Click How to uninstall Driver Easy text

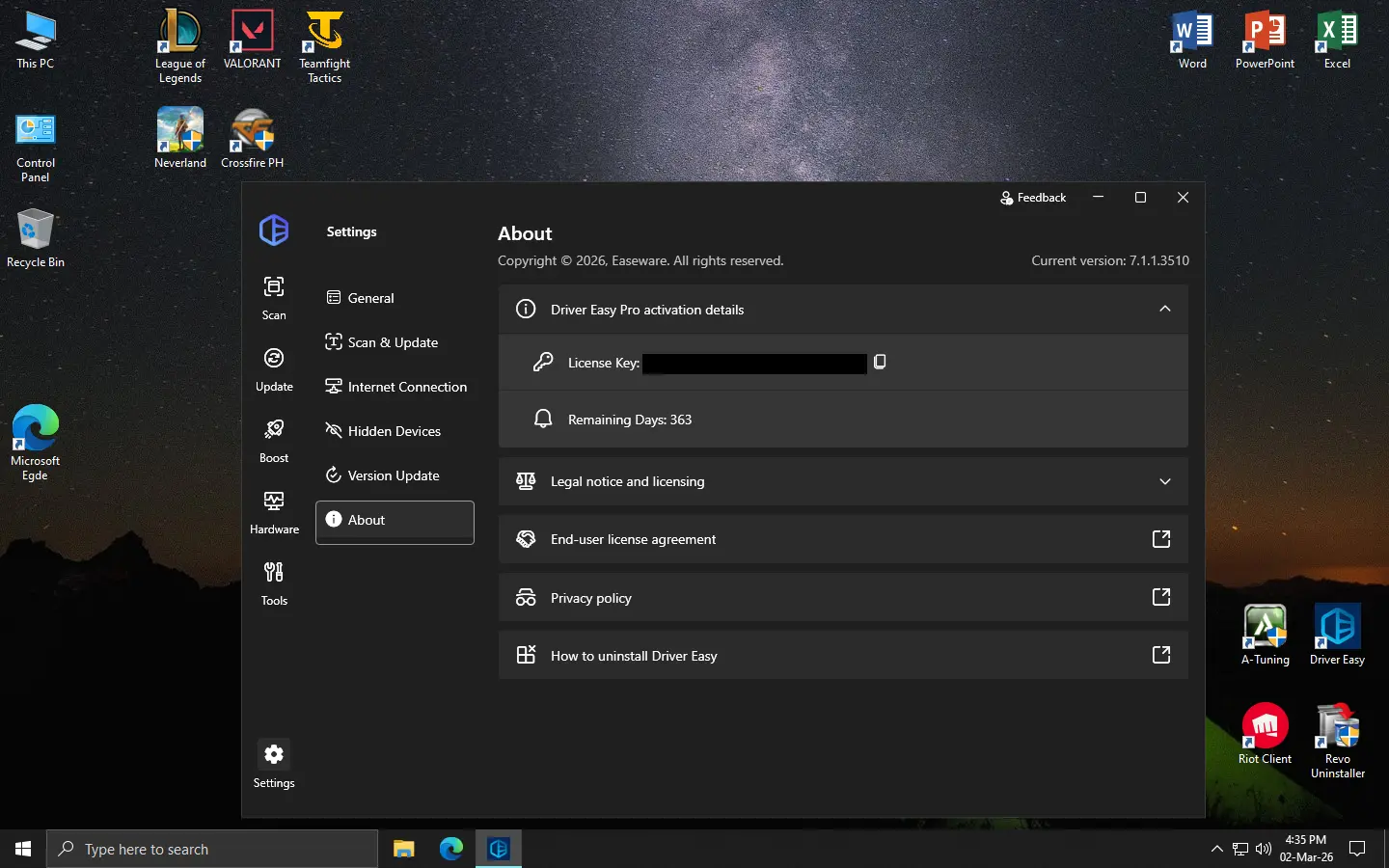coord(634,656)
